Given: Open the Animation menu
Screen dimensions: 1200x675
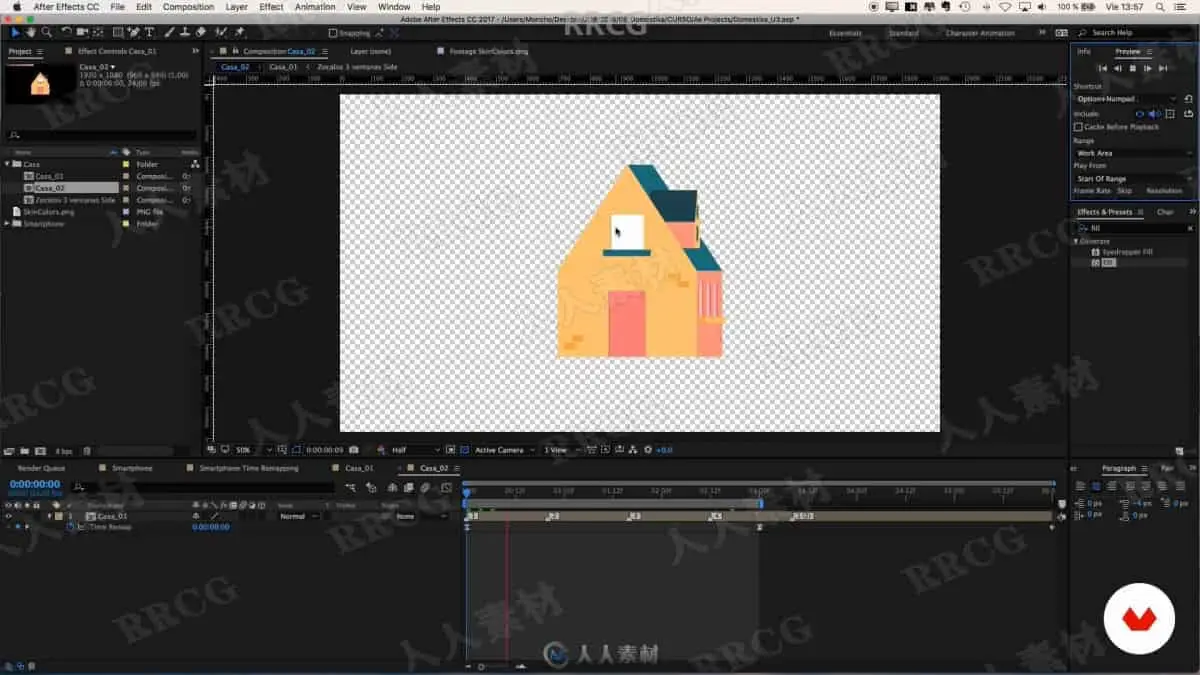Looking at the screenshot, I should tap(315, 7).
